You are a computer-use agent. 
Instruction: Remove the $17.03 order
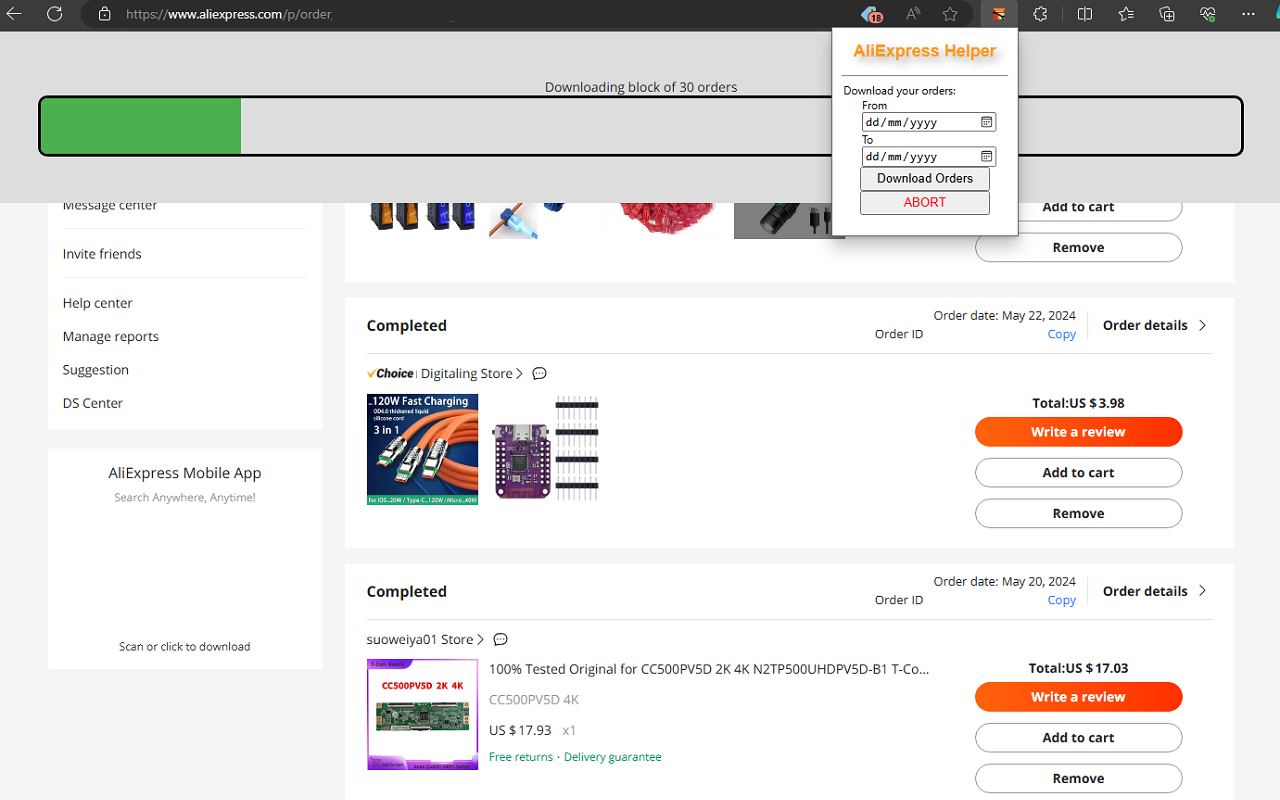click(x=1078, y=779)
